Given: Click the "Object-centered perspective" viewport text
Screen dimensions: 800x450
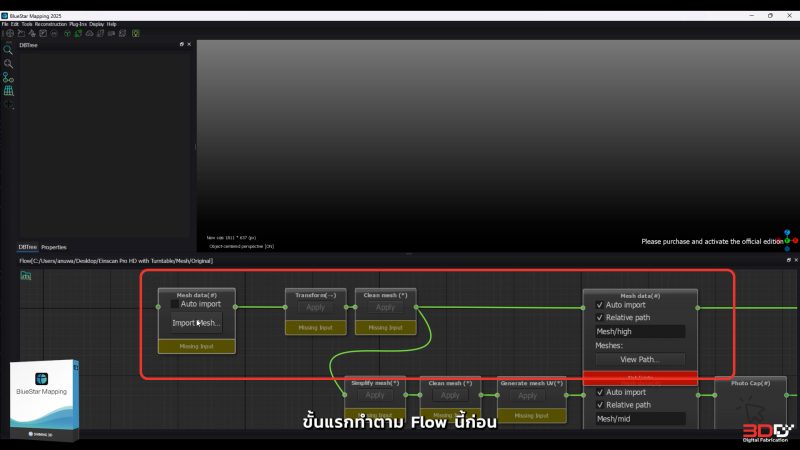Looking at the screenshot, I should point(241,246).
